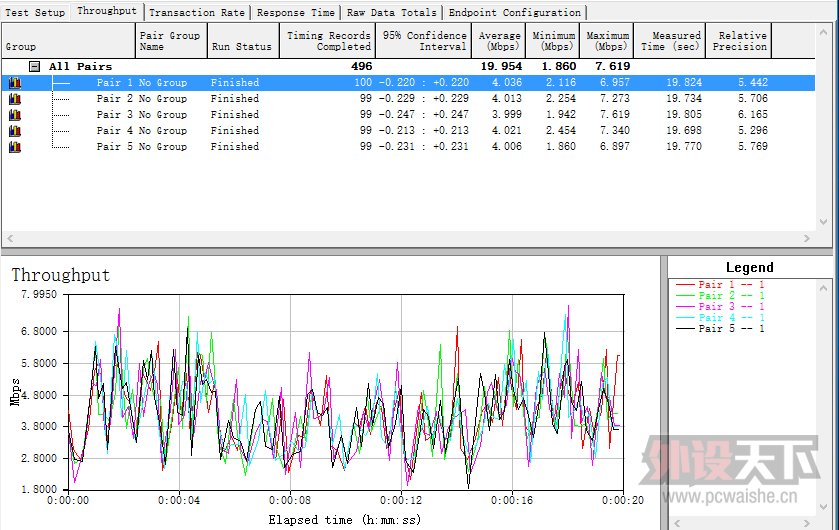Screen dimensions: 839x530
Task: Click the 95% Confidence Interval header
Action: (423, 41)
